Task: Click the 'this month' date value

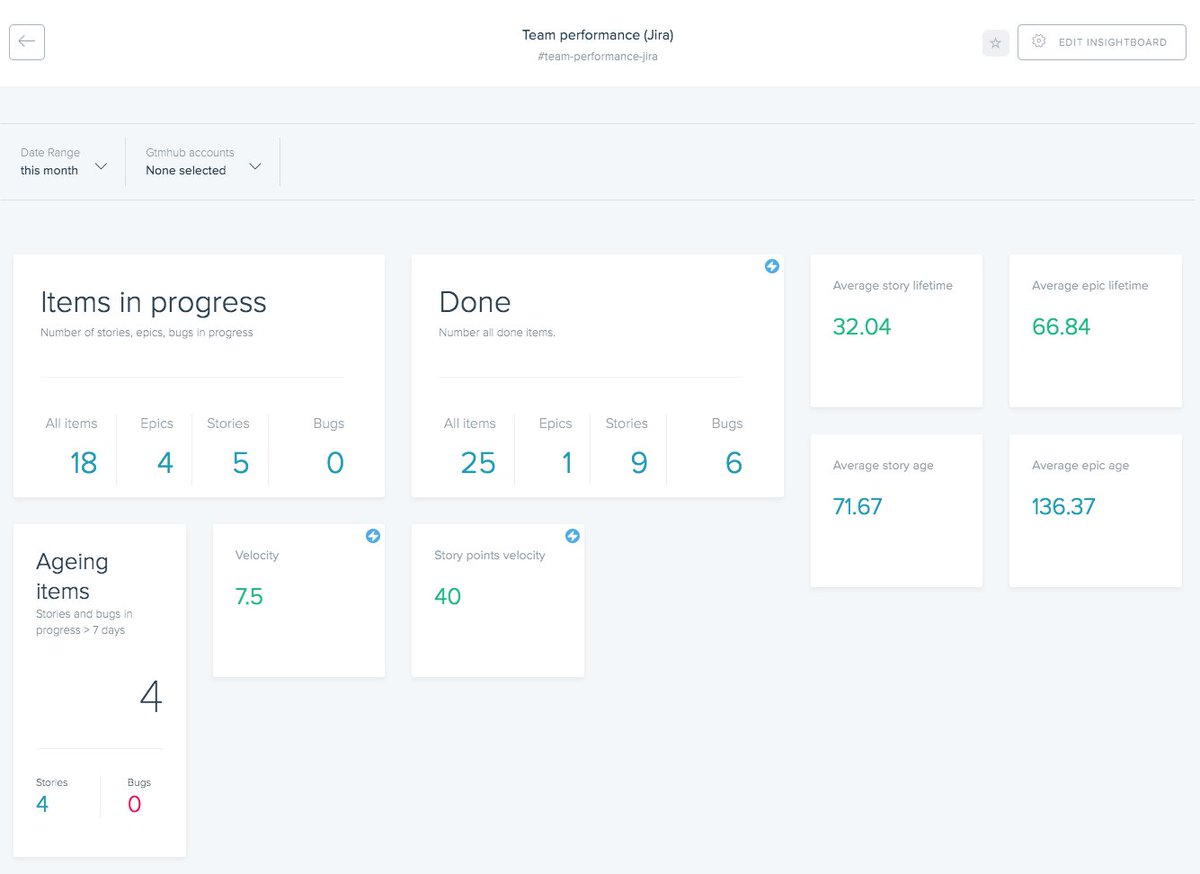Action: 49,171
